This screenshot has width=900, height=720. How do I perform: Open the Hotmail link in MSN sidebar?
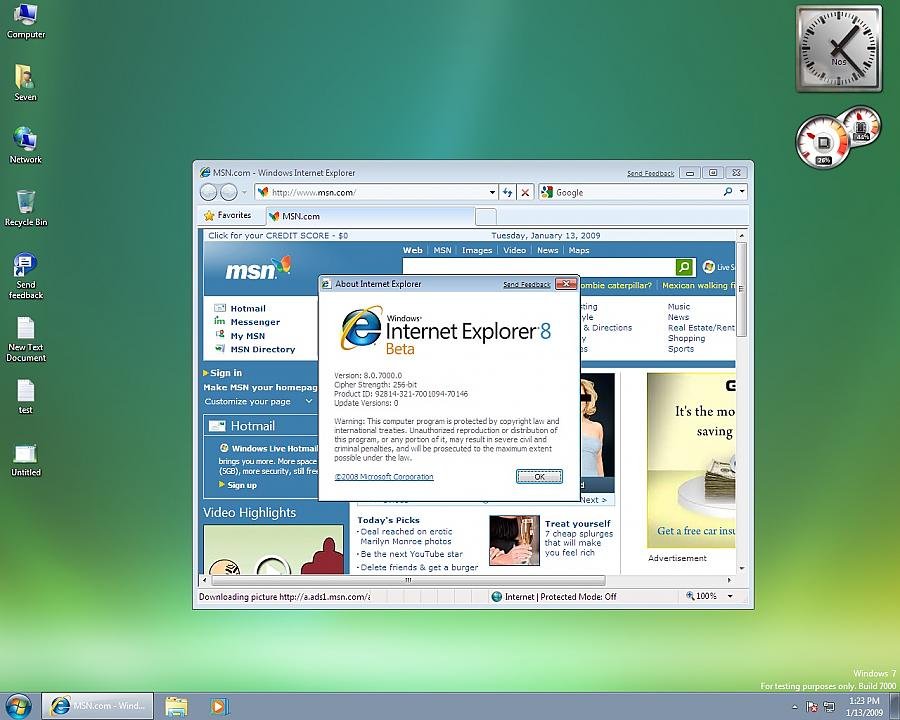(x=248, y=308)
